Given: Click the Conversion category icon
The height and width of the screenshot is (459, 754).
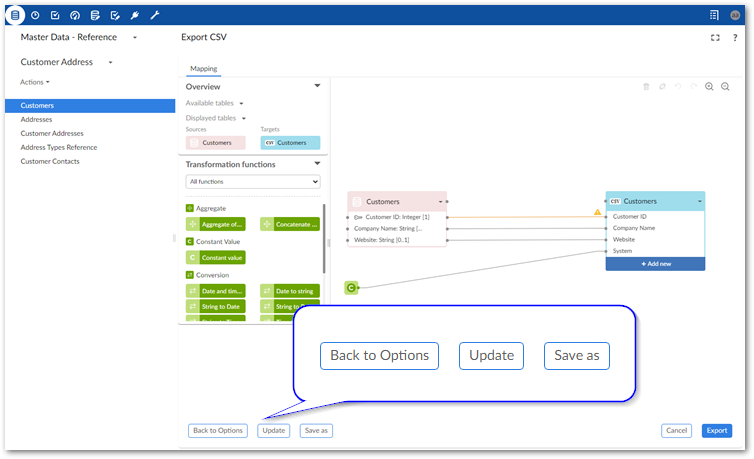Looking at the screenshot, I should click(189, 275).
